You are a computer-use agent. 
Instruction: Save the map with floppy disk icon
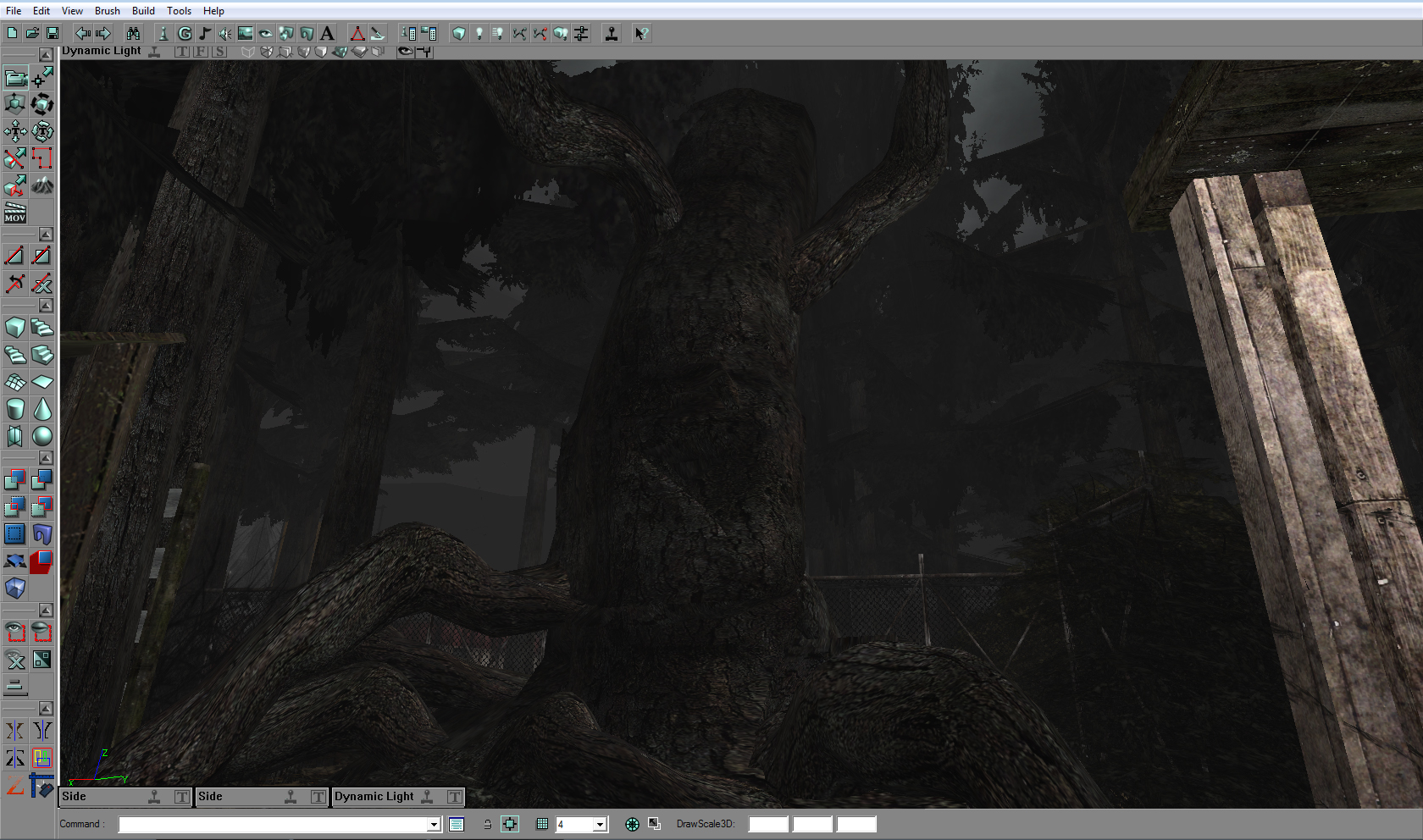tap(53, 34)
